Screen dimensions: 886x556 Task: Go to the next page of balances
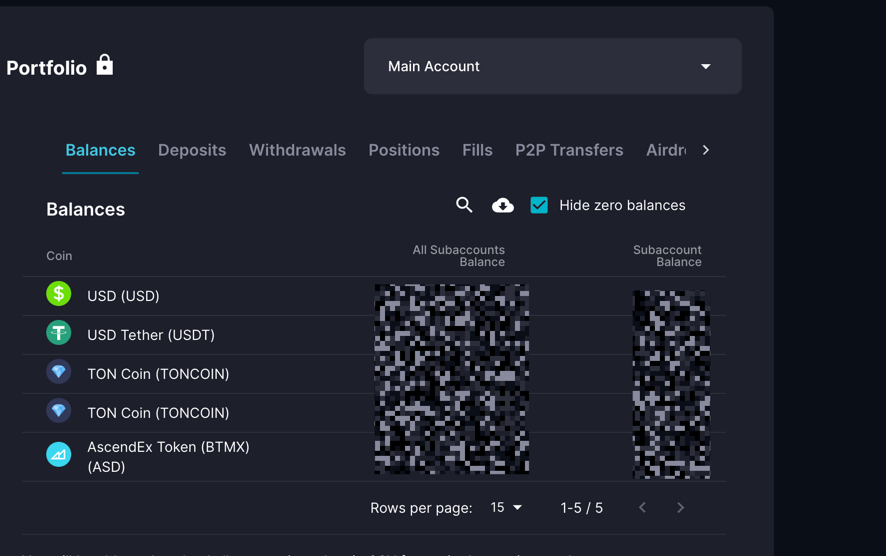[x=680, y=507]
